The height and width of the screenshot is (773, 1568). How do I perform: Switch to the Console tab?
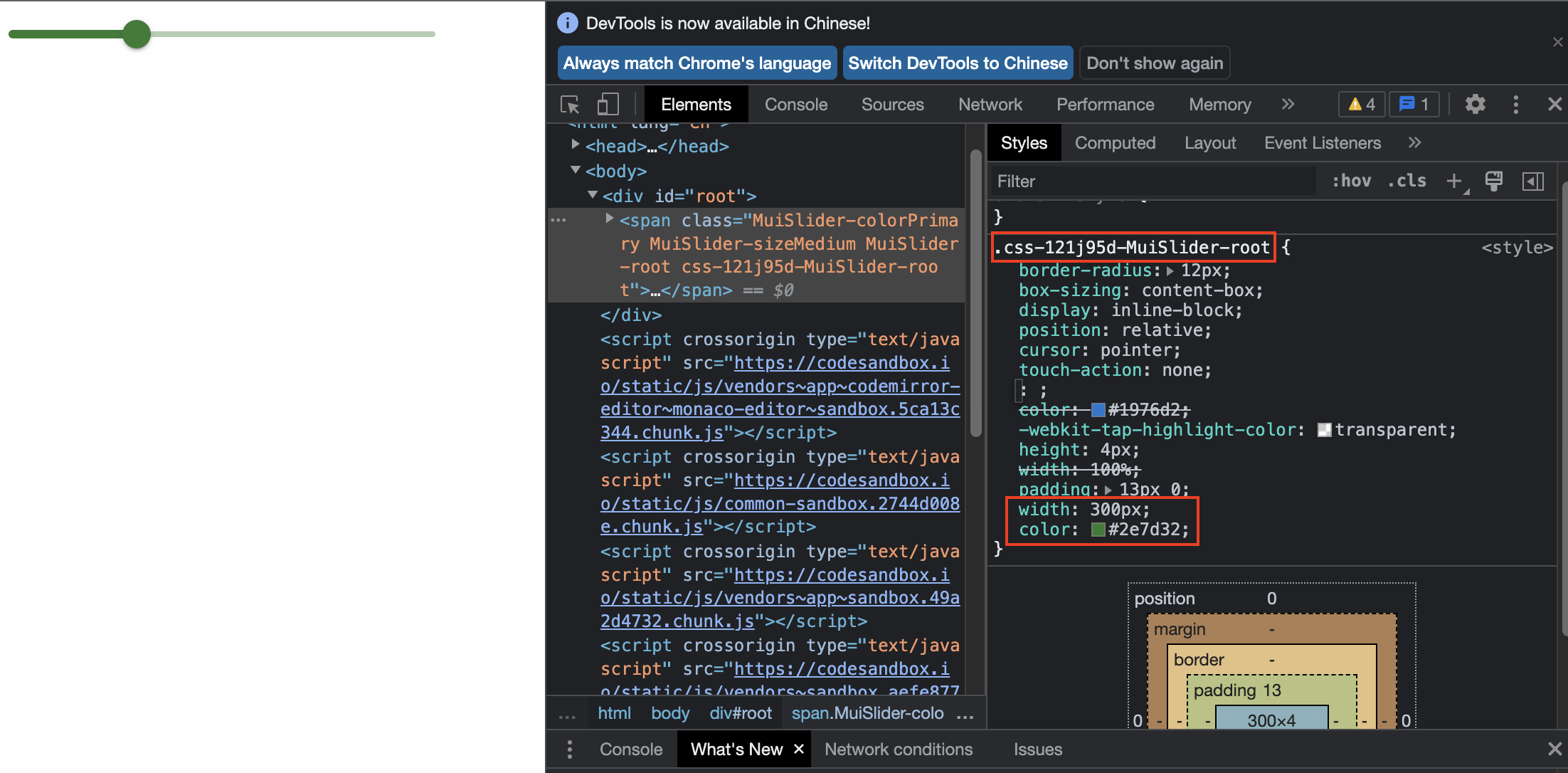[794, 104]
